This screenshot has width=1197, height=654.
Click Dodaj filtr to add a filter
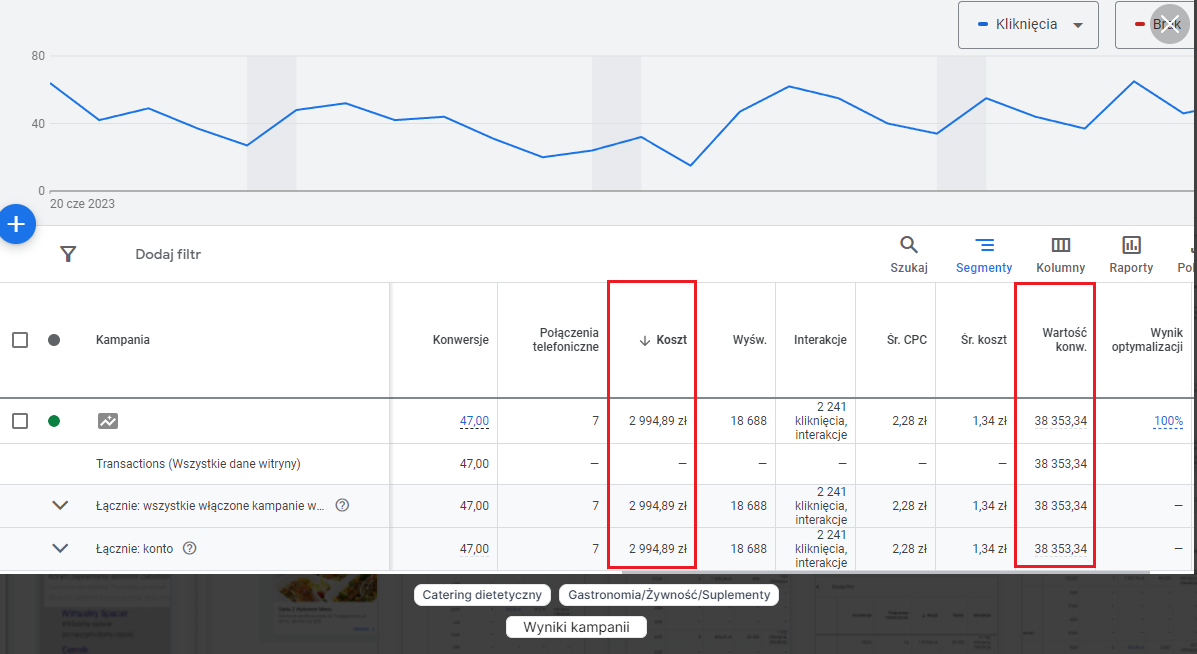point(168,254)
